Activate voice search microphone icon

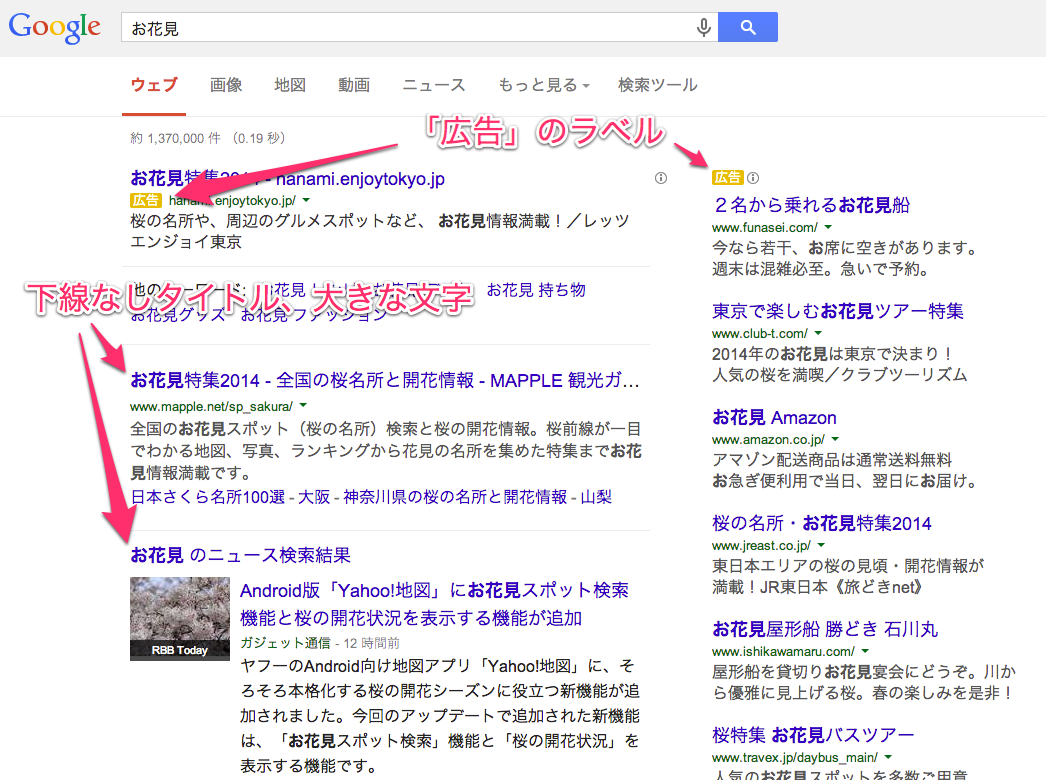tap(703, 27)
